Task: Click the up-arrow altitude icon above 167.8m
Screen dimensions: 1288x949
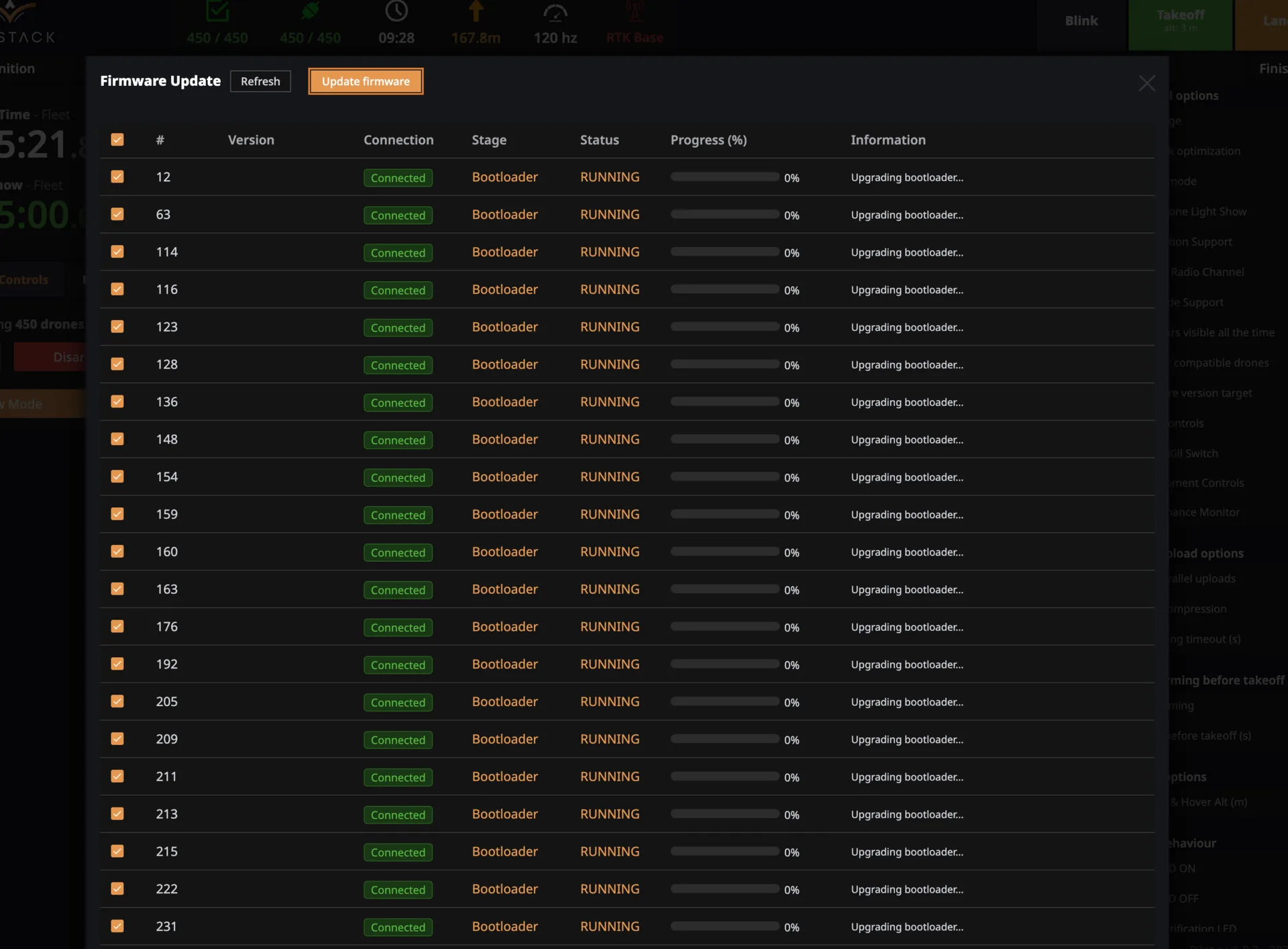Action: pos(476,11)
